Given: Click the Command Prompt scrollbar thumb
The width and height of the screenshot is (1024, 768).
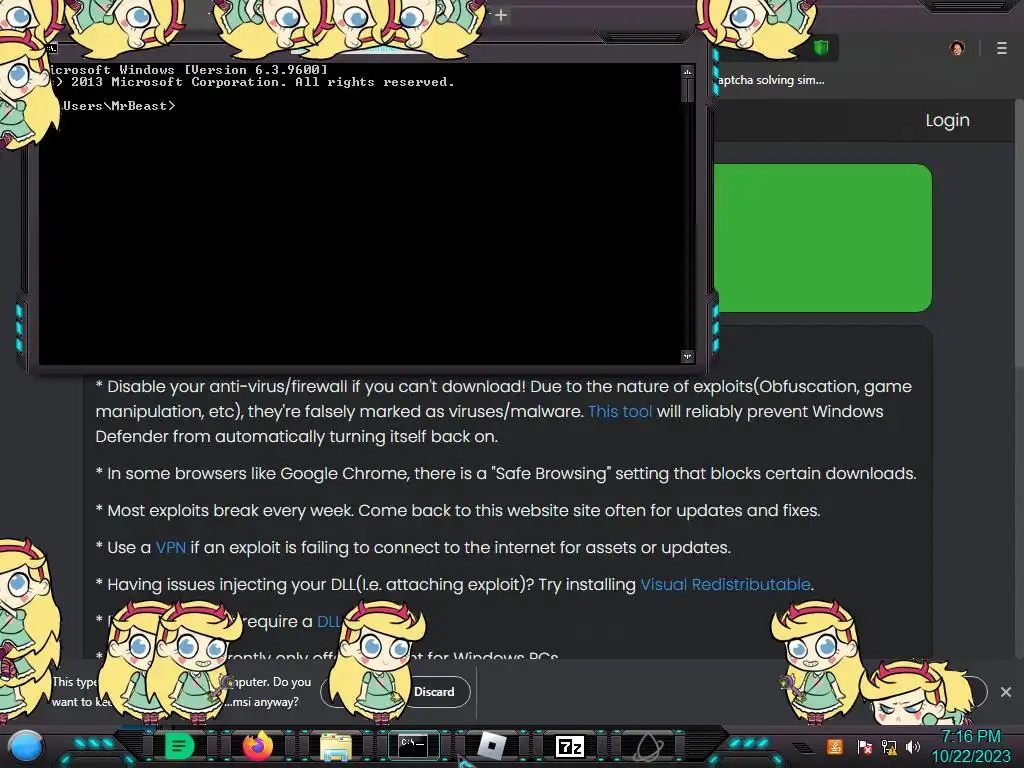Looking at the screenshot, I should [x=687, y=89].
